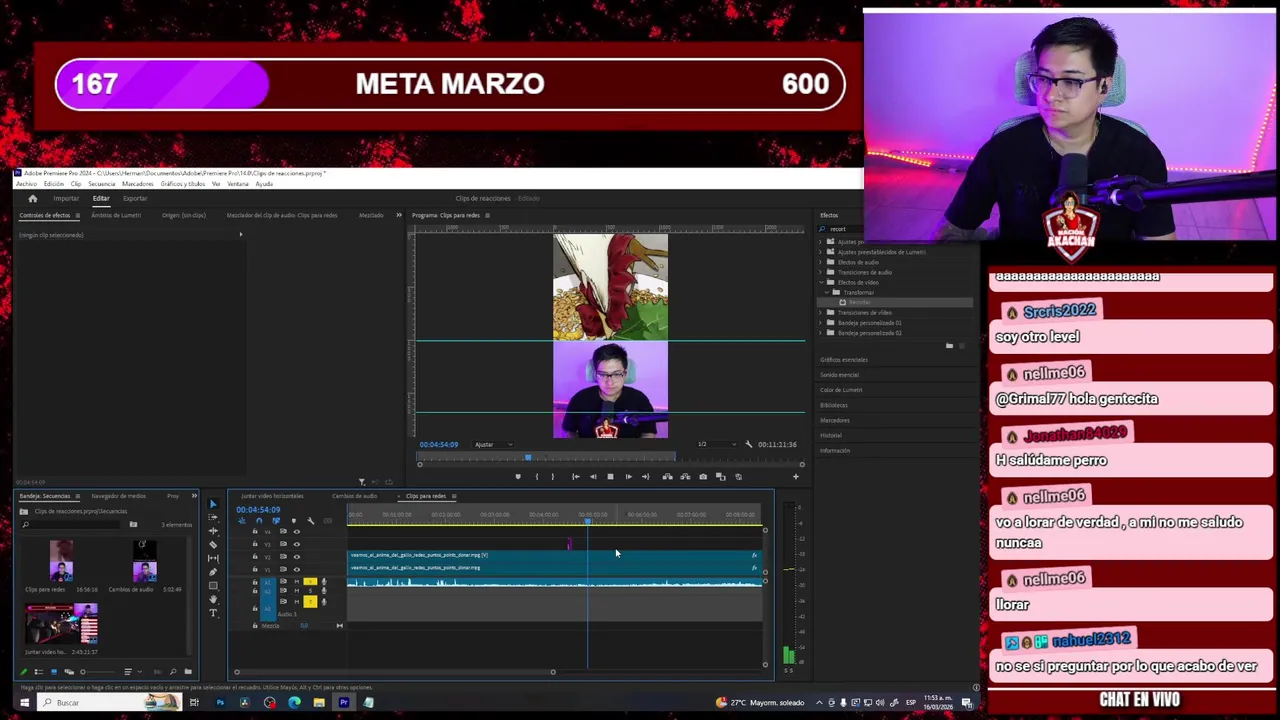Click the Extract button in program monitor

(685, 477)
